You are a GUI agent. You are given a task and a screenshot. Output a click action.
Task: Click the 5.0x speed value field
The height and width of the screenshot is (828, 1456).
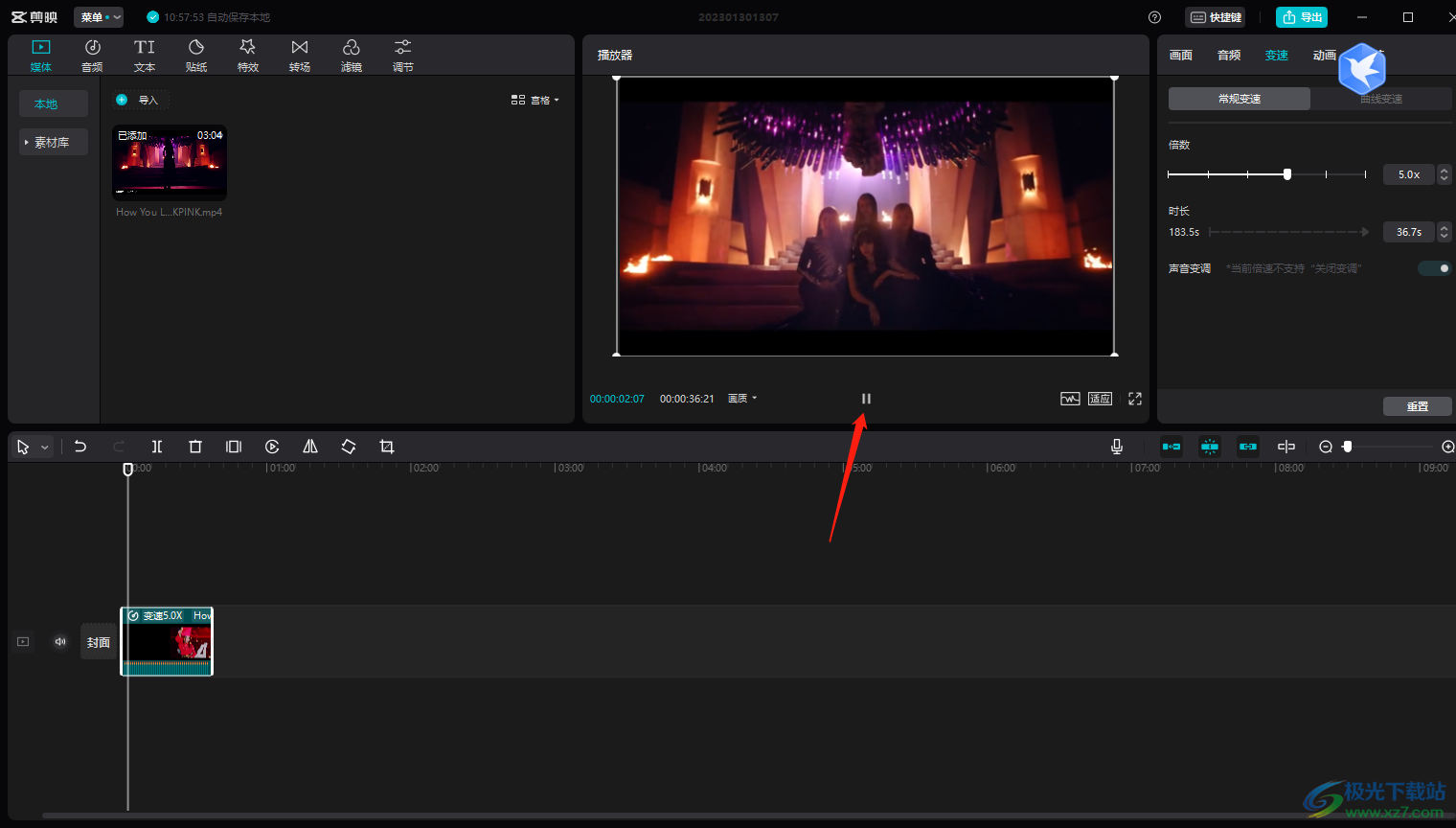1409,174
